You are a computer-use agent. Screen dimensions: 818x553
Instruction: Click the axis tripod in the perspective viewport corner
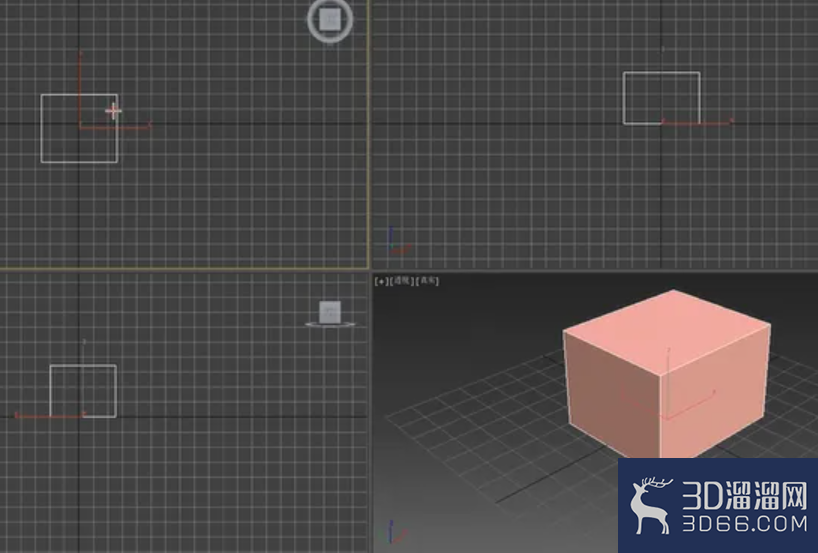coord(396,532)
